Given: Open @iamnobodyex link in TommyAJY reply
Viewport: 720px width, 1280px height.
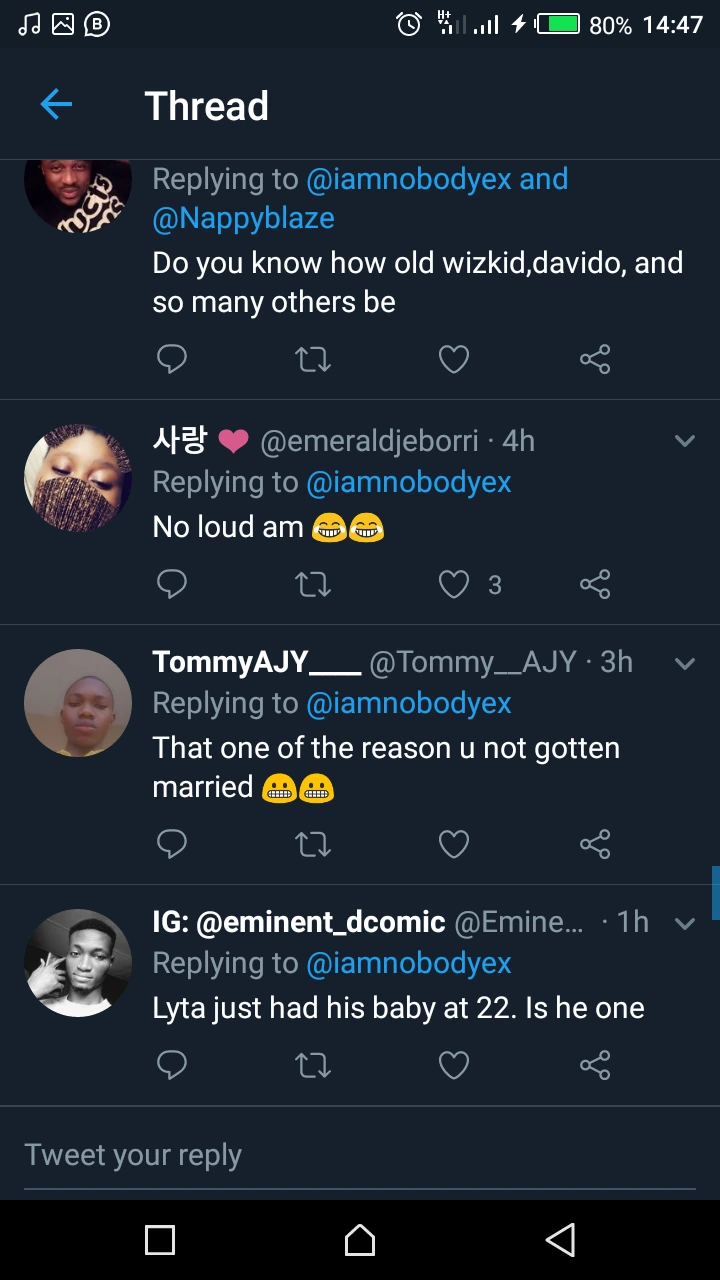Looking at the screenshot, I should point(408,703).
